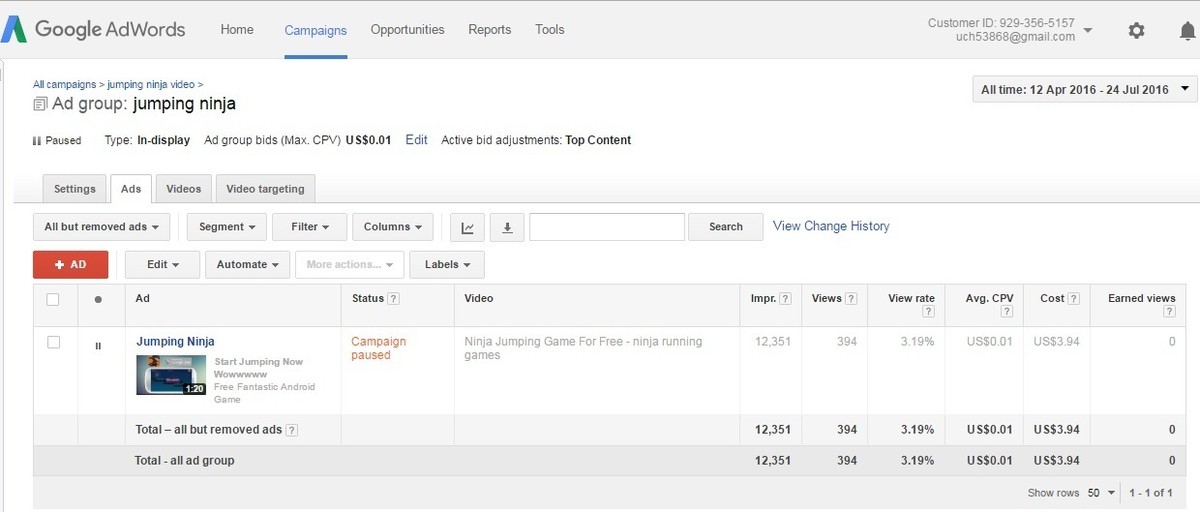Click help icon beside Status header
The height and width of the screenshot is (512, 1200).
(x=394, y=299)
